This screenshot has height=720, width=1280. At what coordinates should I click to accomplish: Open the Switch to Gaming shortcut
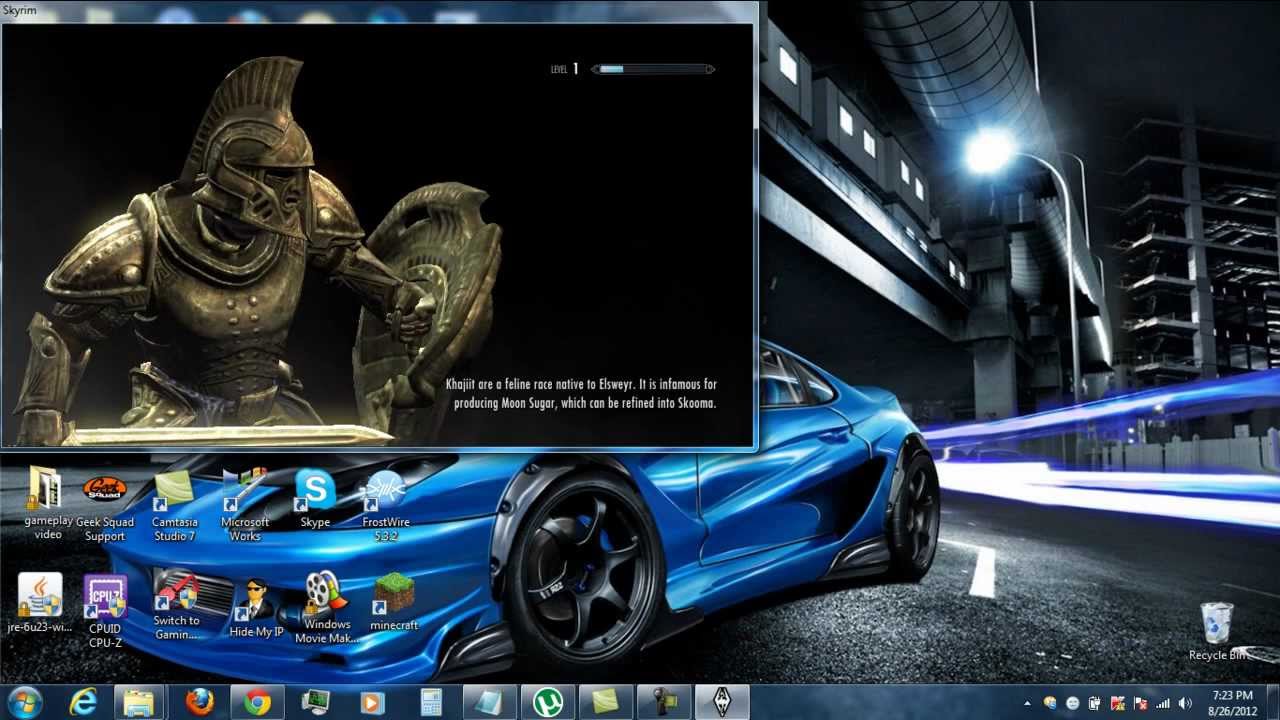(x=176, y=606)
